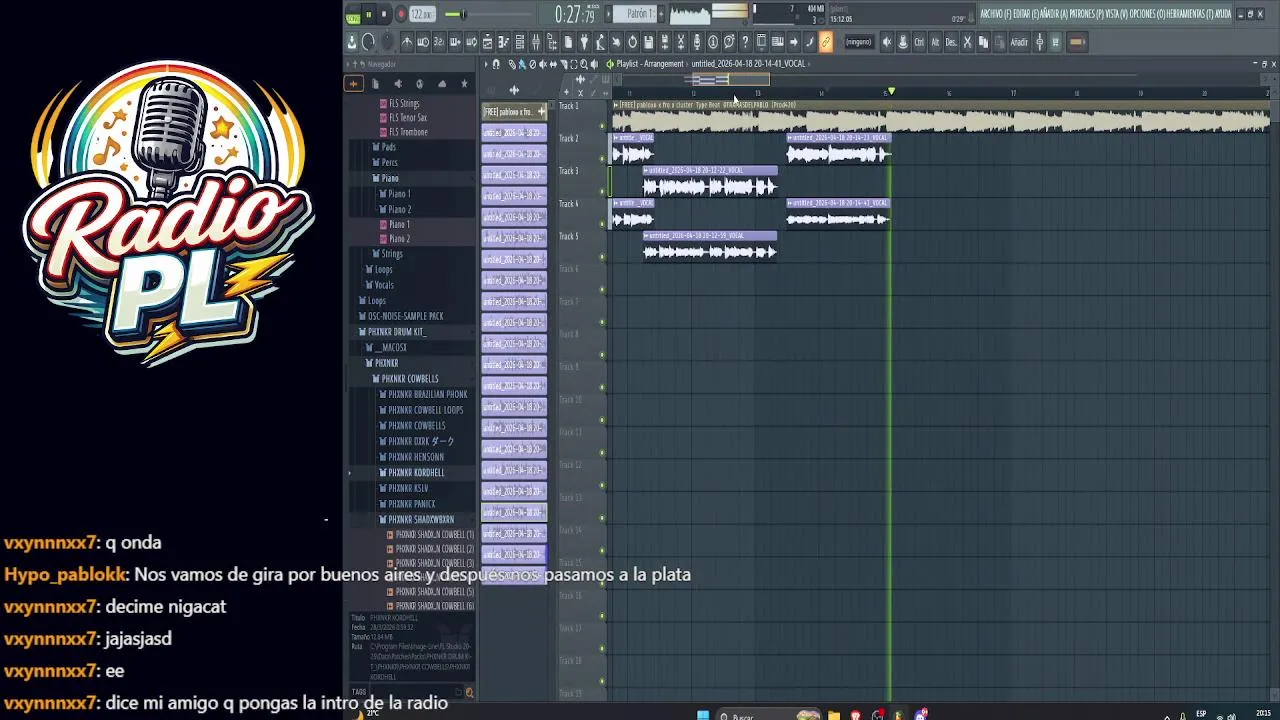Select the mute tool in playlist toolbar

542,64
